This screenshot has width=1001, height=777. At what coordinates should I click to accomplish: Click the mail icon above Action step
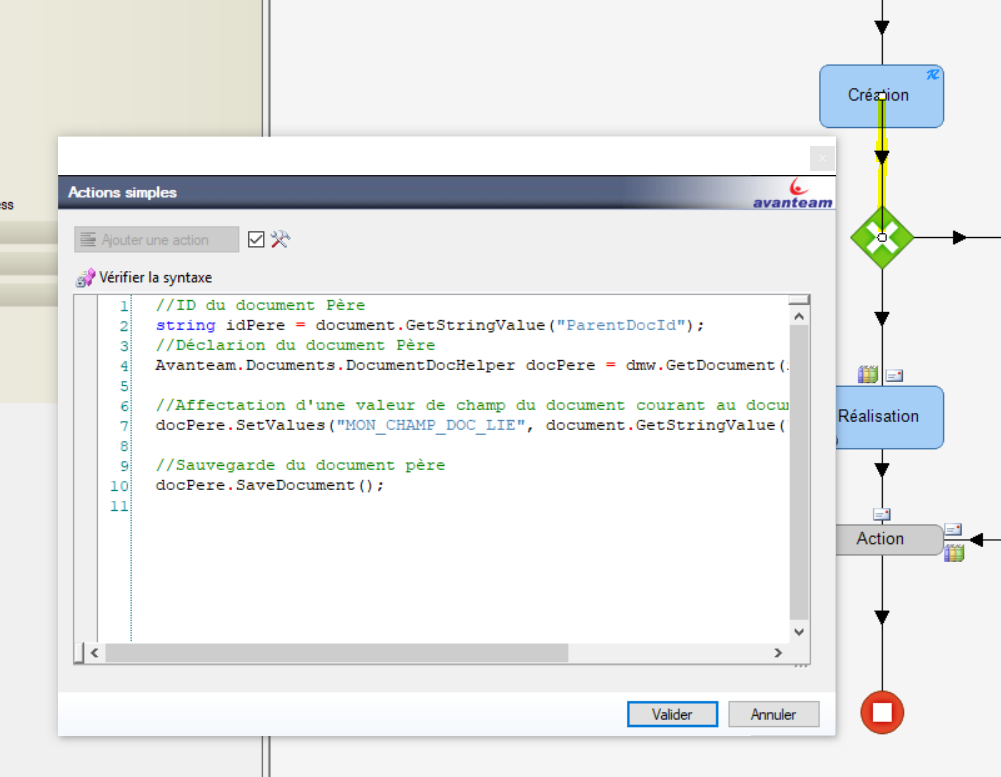point(881,514)
